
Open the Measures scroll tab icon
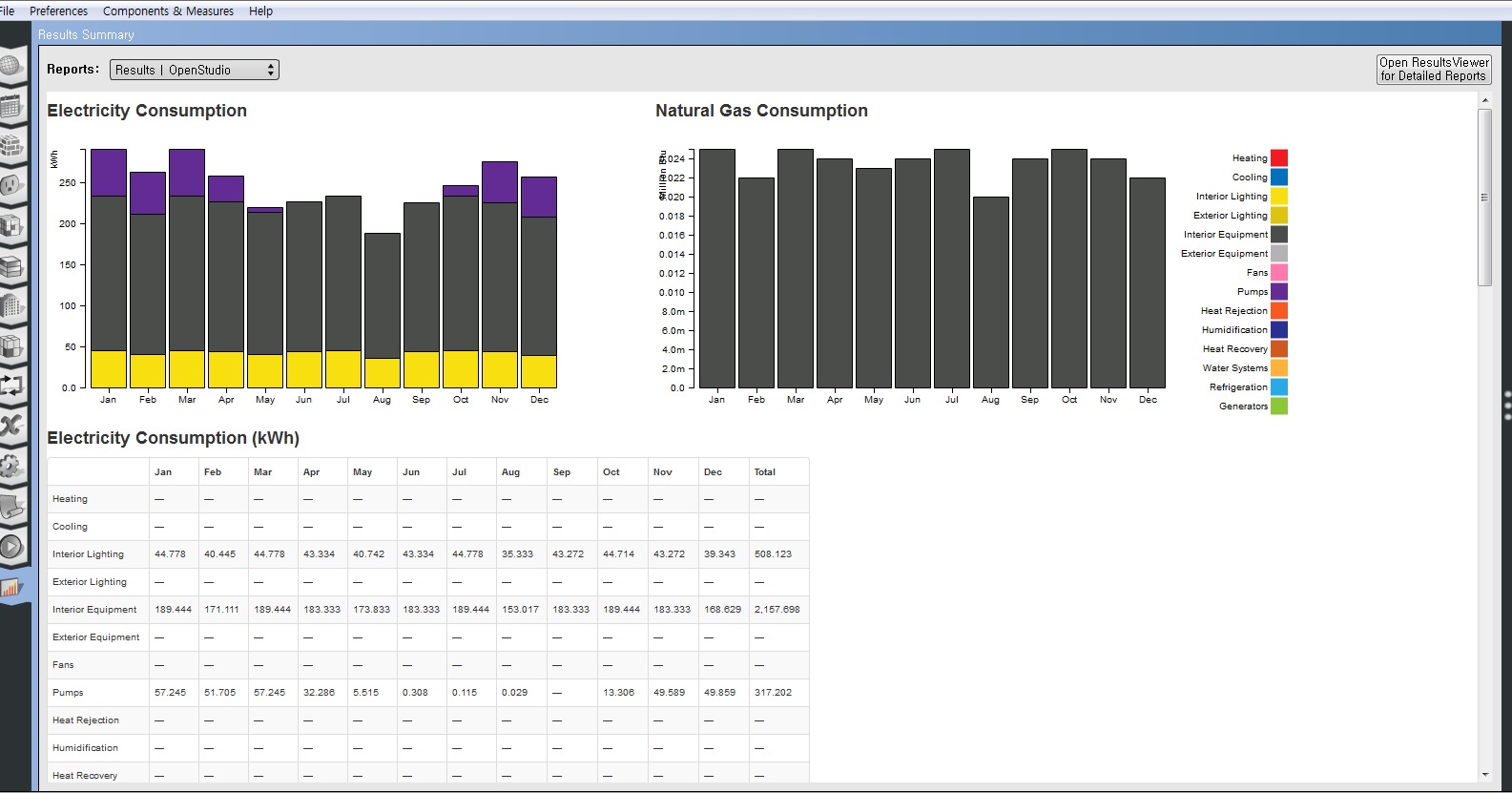[10, 506]
